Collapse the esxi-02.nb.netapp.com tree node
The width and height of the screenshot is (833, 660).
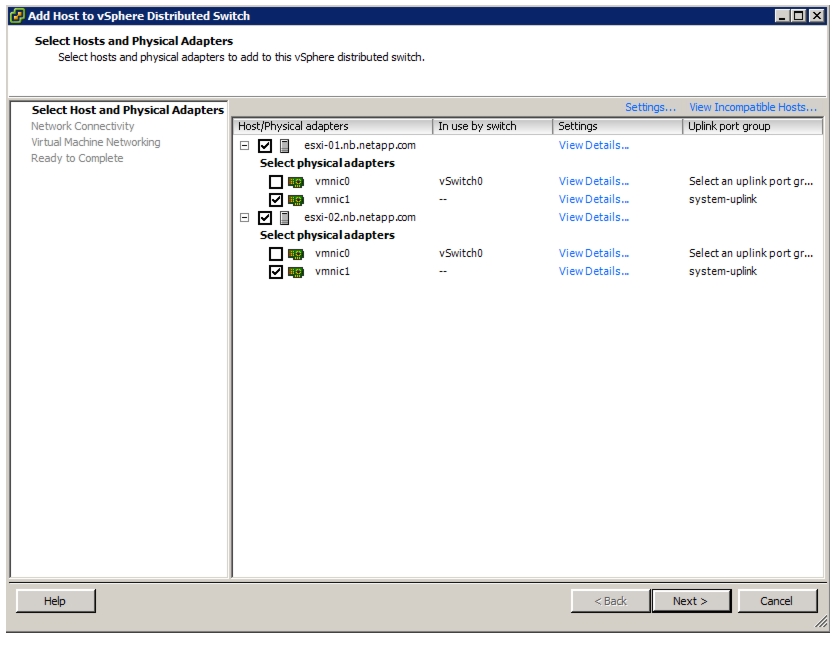click(244, 217)
